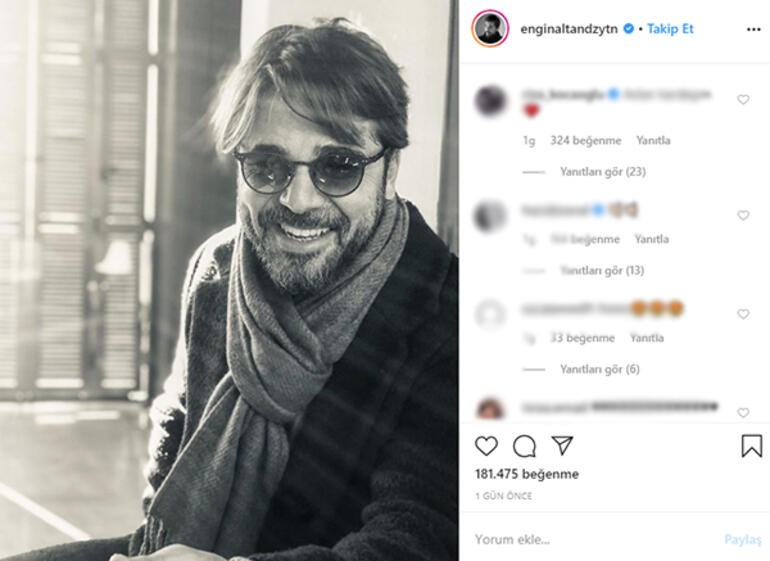Image resolution: width=770 pixels, height=561 pixels.
Task: Expand replies showing 'Yanıtları gör (13)'
Action: point(602,271)
